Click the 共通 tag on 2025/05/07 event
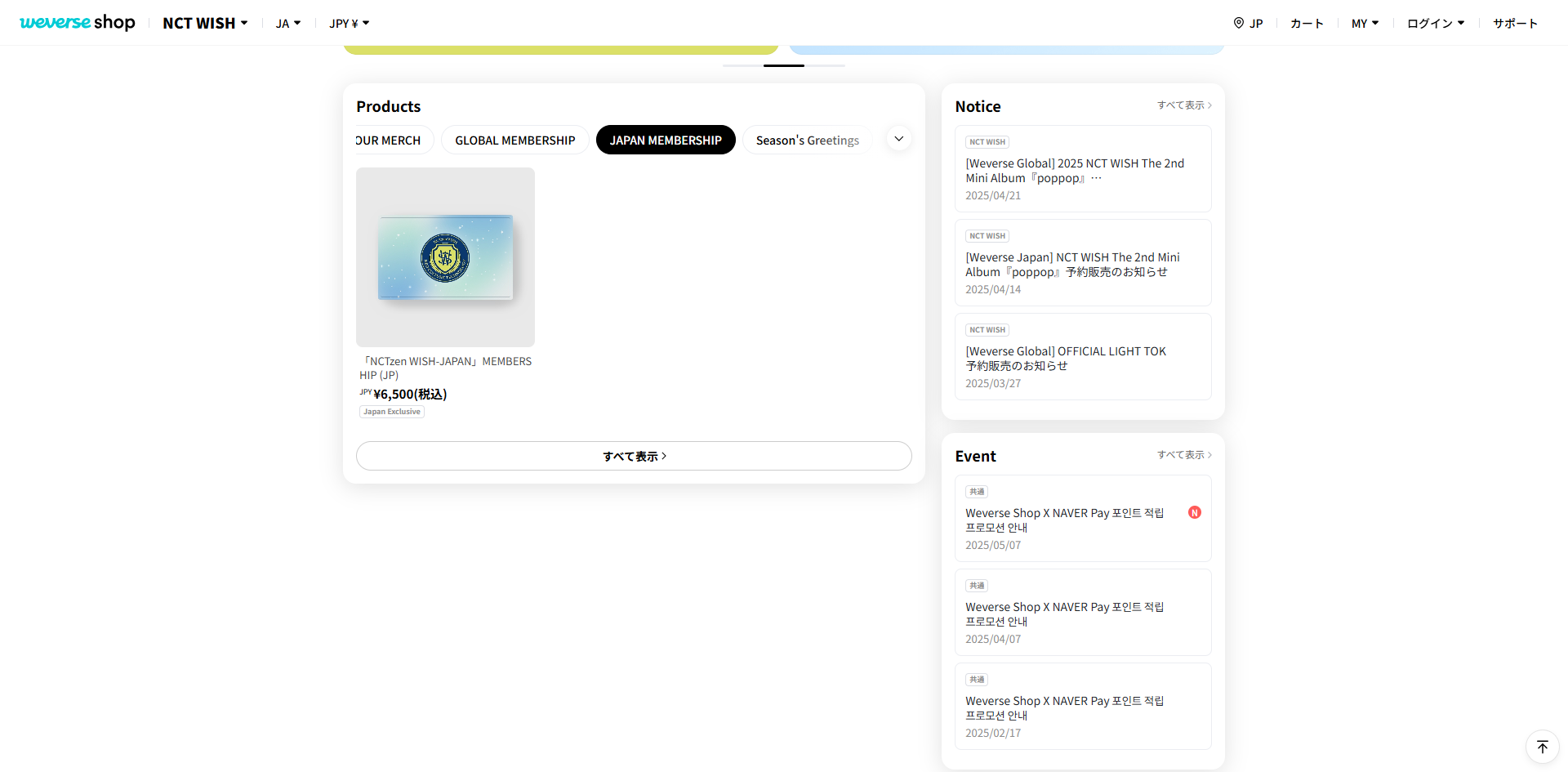1568x772 pixels. click(x=977, y=492)
